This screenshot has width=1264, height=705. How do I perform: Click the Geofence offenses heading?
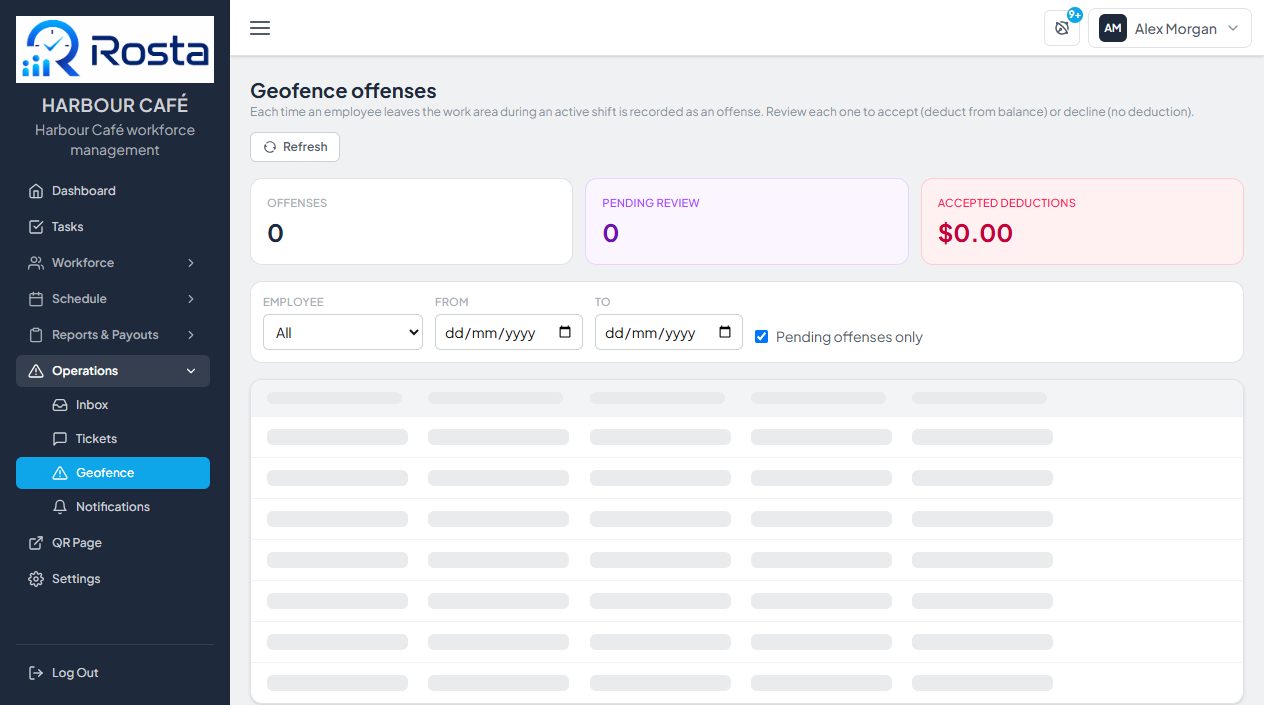tap(343, 91)
